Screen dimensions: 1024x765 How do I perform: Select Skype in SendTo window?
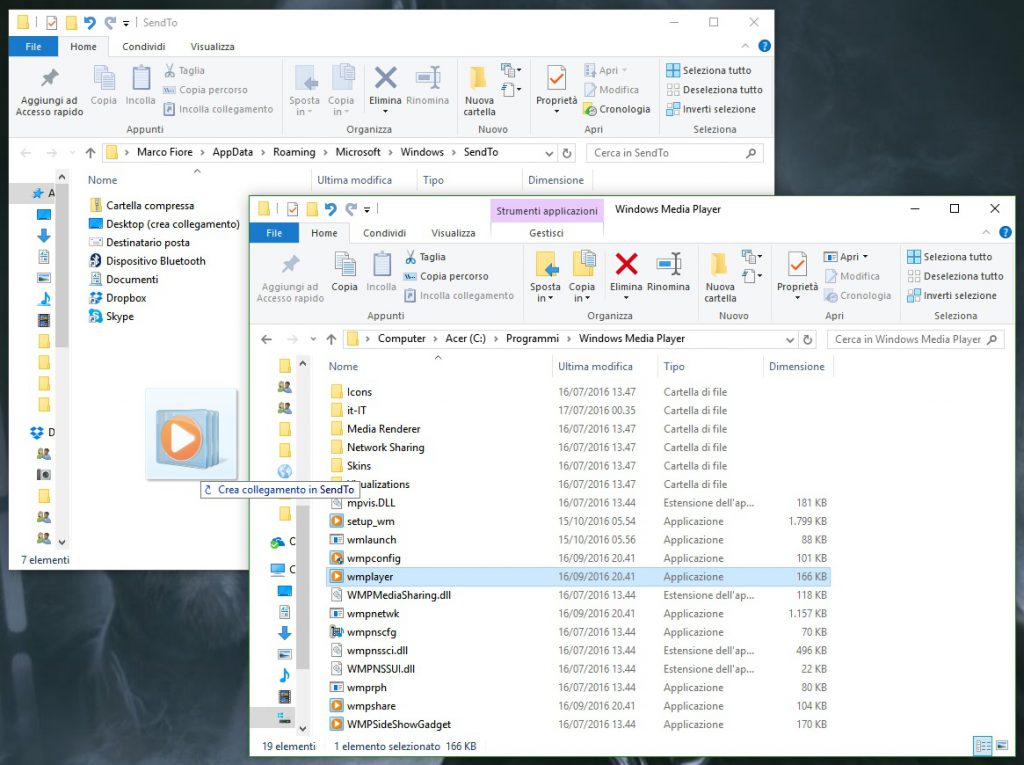click(111, 316)
